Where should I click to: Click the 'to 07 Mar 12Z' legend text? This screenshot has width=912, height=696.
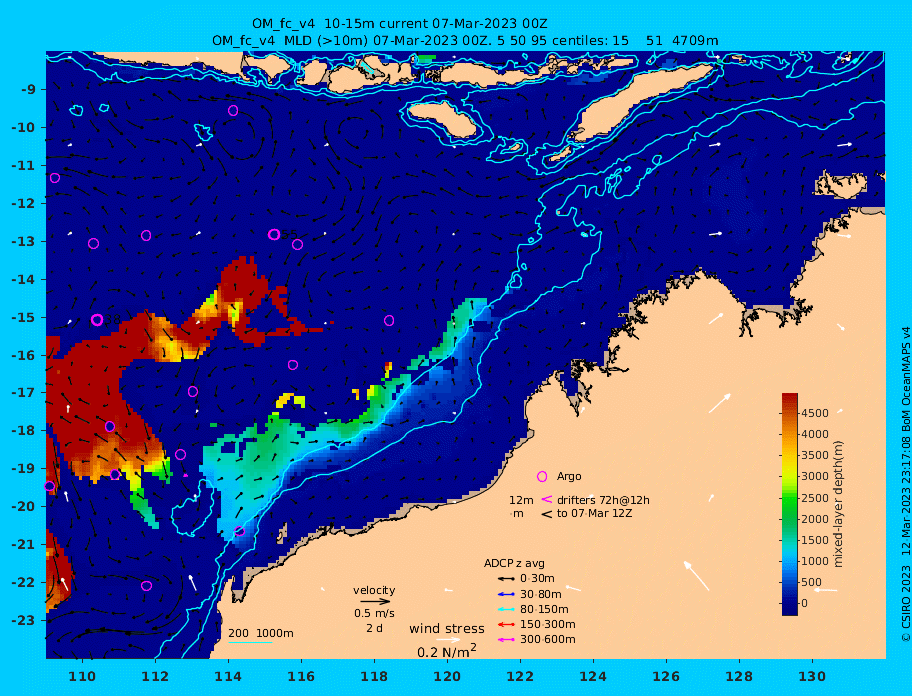point(594,513)
